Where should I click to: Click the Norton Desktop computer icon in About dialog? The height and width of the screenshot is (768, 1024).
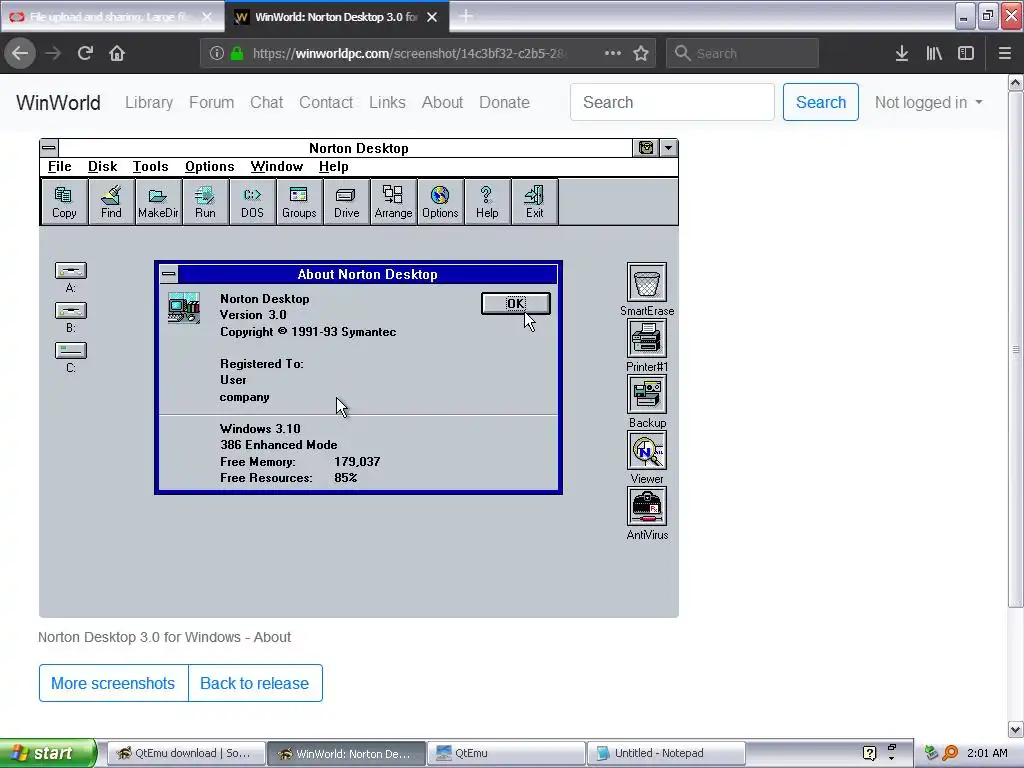tap(184, 308)
